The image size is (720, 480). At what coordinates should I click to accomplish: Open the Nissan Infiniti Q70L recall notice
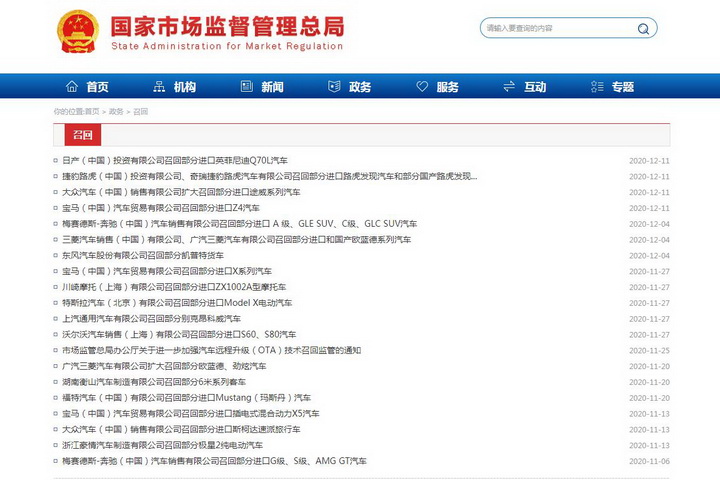175,160
